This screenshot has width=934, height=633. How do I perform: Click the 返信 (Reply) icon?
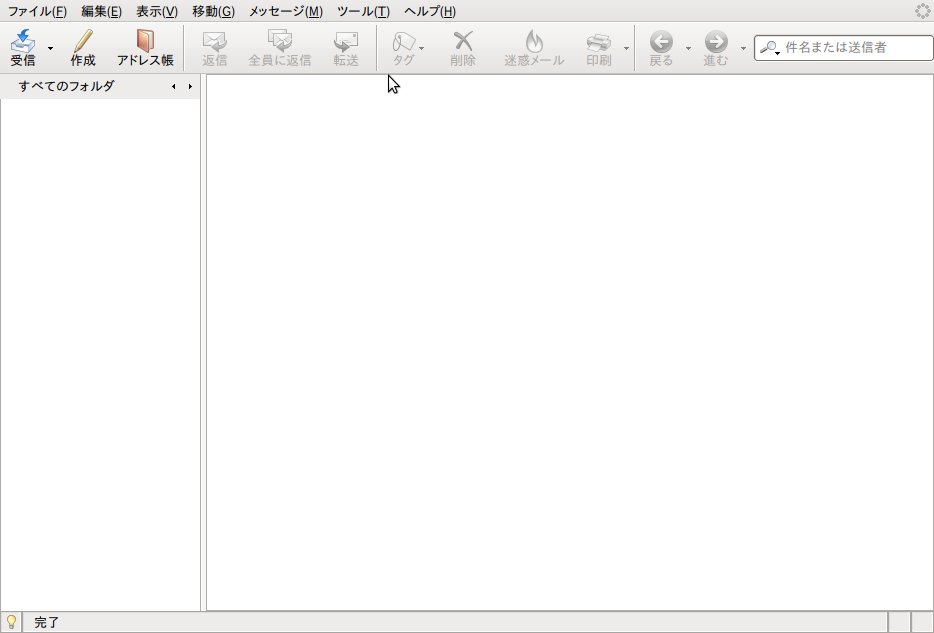[214, 40]
